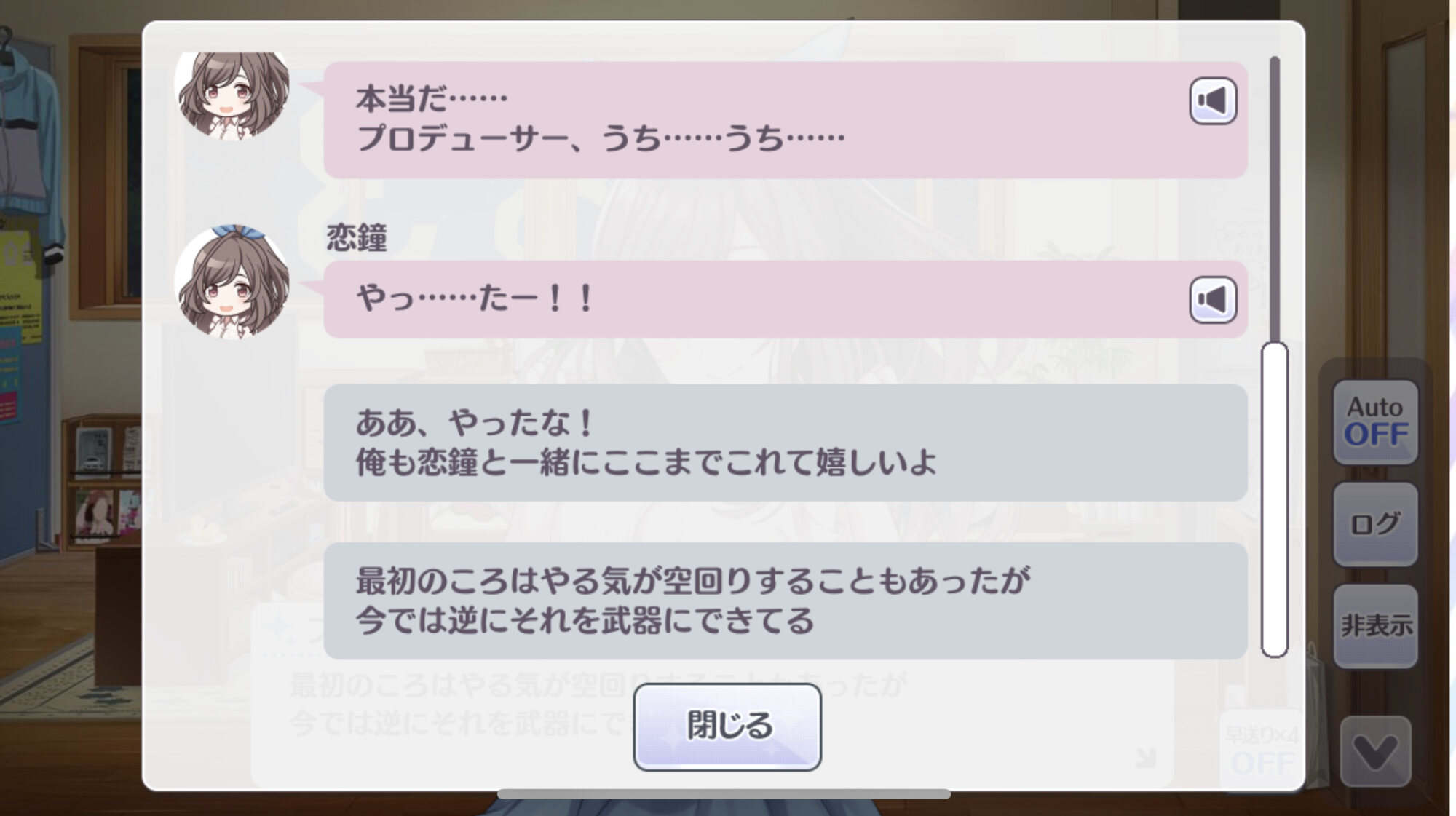
Task: Click the home indicator bar at the bottom
Action: tap(724, 794)
